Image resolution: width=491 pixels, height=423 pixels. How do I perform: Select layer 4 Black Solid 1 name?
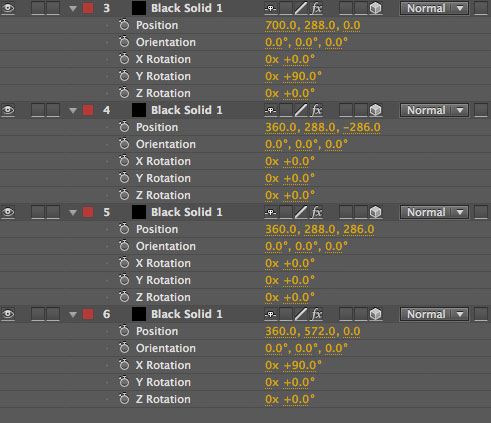187,110
